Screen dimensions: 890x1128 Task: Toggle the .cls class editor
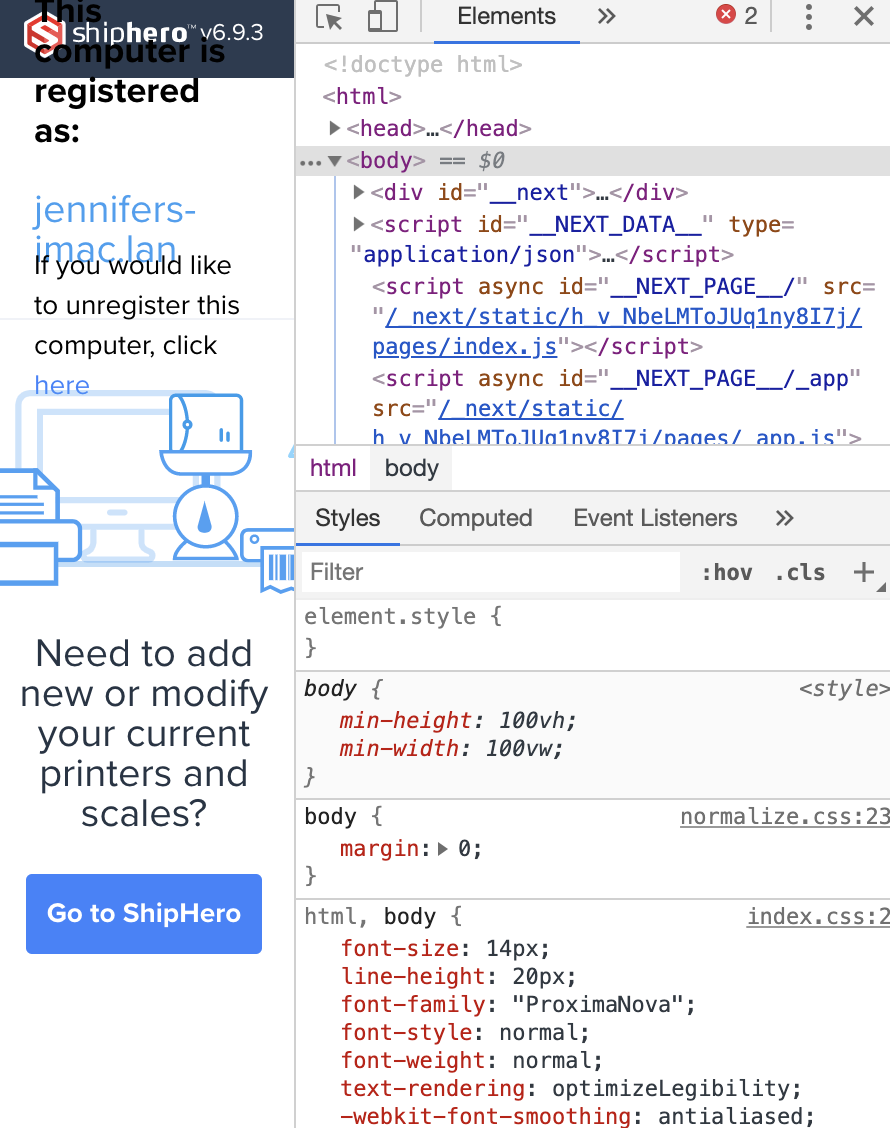pyautogui.click(x=800, y=573)
